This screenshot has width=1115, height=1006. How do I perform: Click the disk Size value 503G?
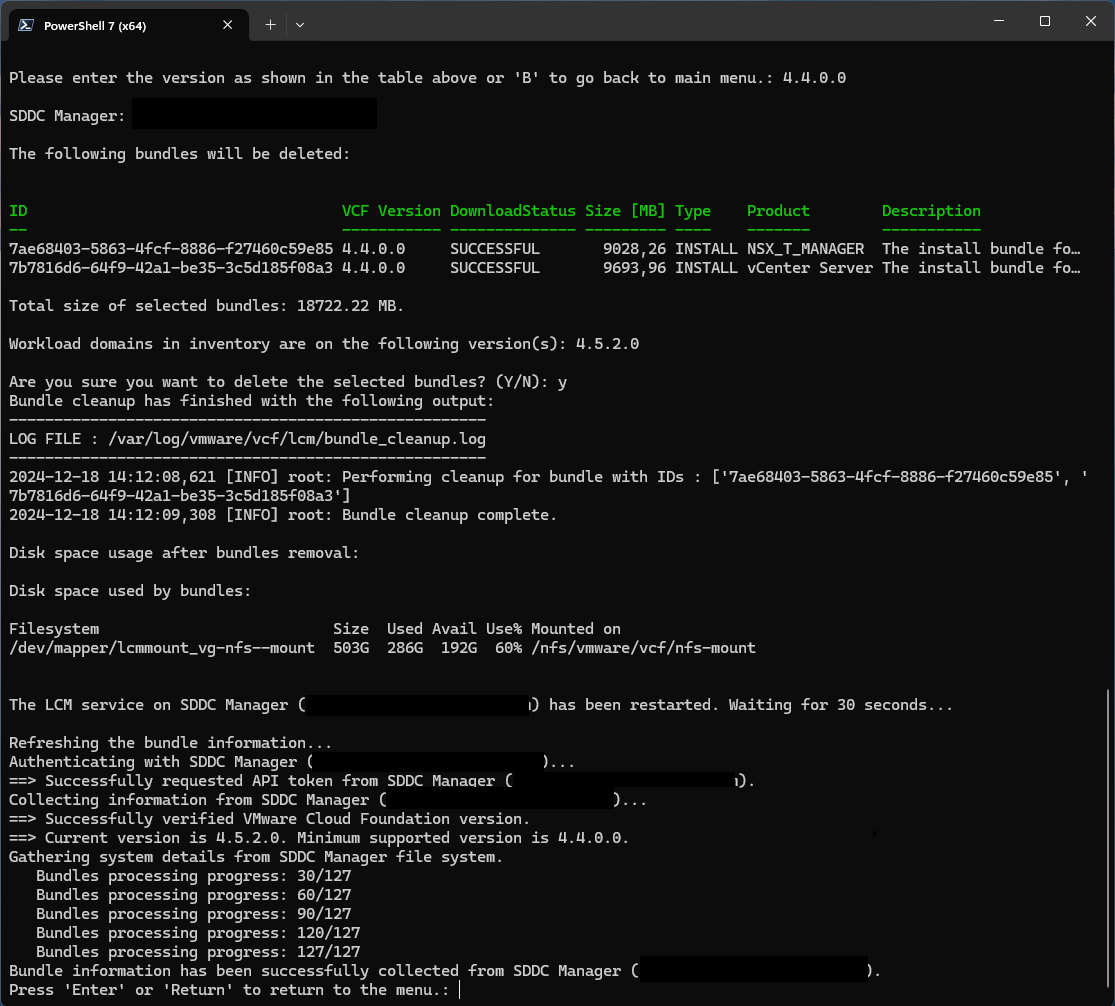click(x=351, y=648)
